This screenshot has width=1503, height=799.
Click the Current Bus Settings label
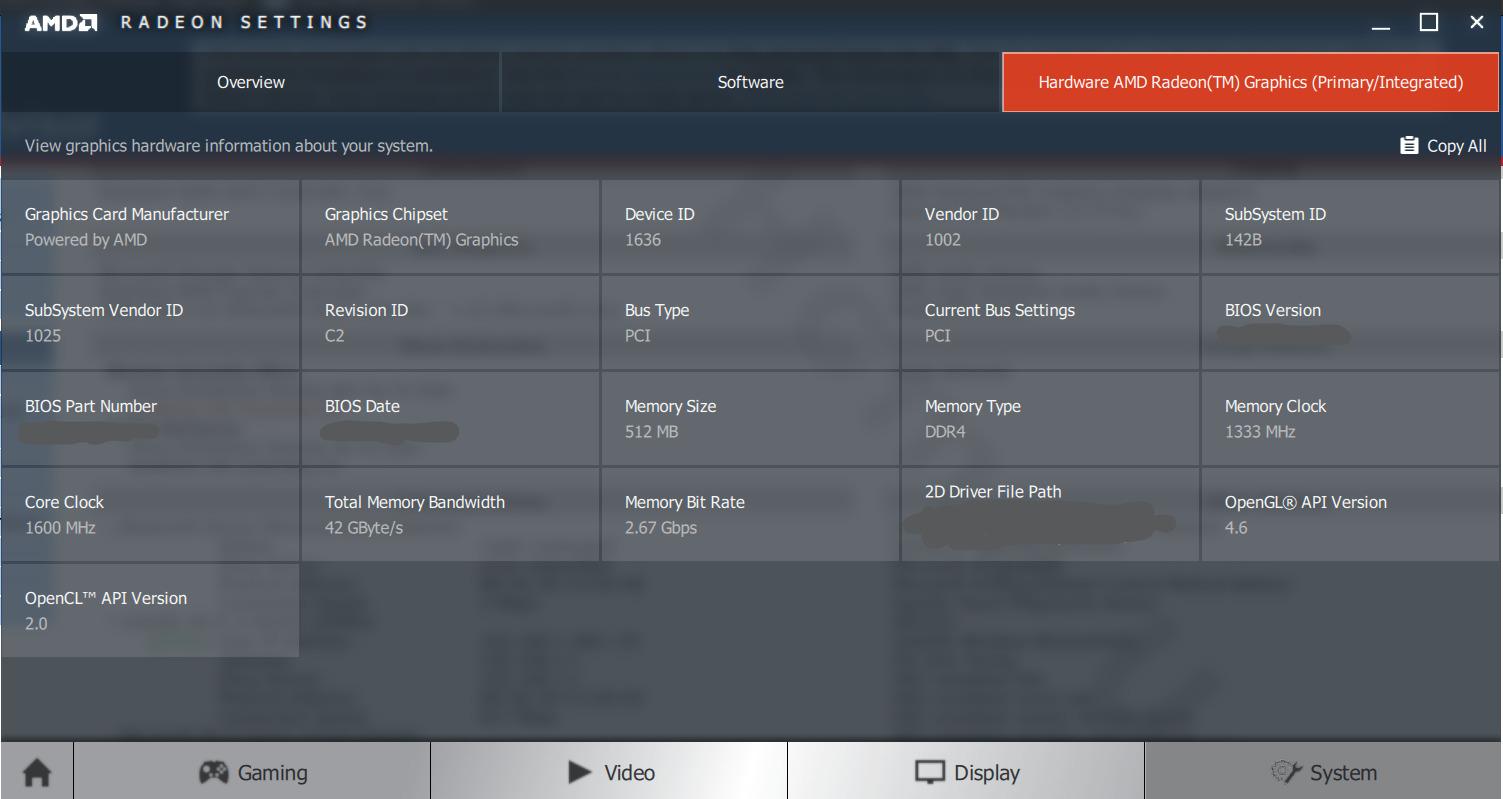tap(1000, 310)
